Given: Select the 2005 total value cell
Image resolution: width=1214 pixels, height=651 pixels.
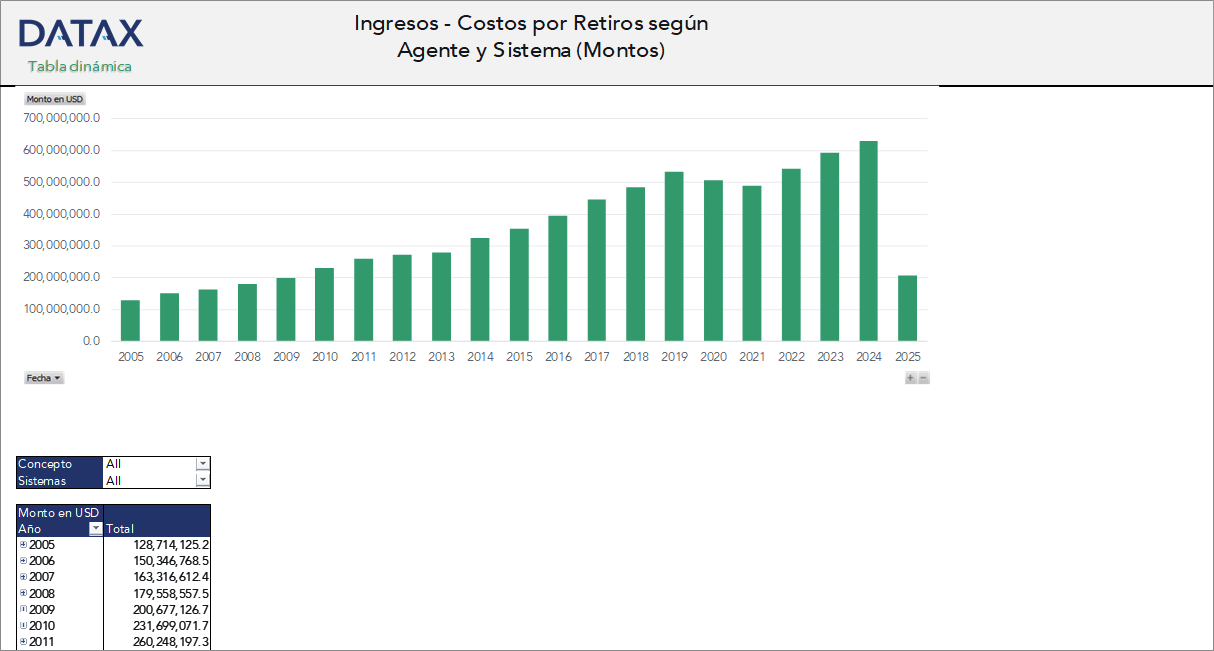Looking at the screenshot, I should pos(170,545).
